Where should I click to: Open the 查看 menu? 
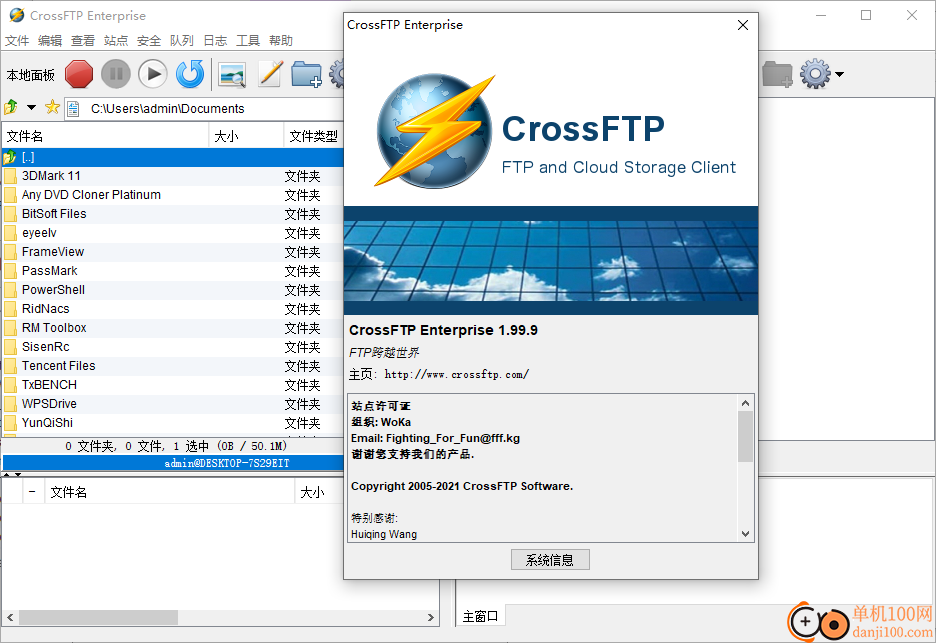[x=83, y=41]
